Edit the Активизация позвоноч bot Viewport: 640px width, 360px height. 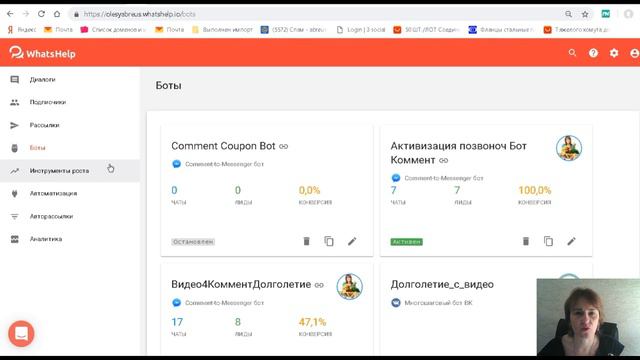[x=571, y=241]
